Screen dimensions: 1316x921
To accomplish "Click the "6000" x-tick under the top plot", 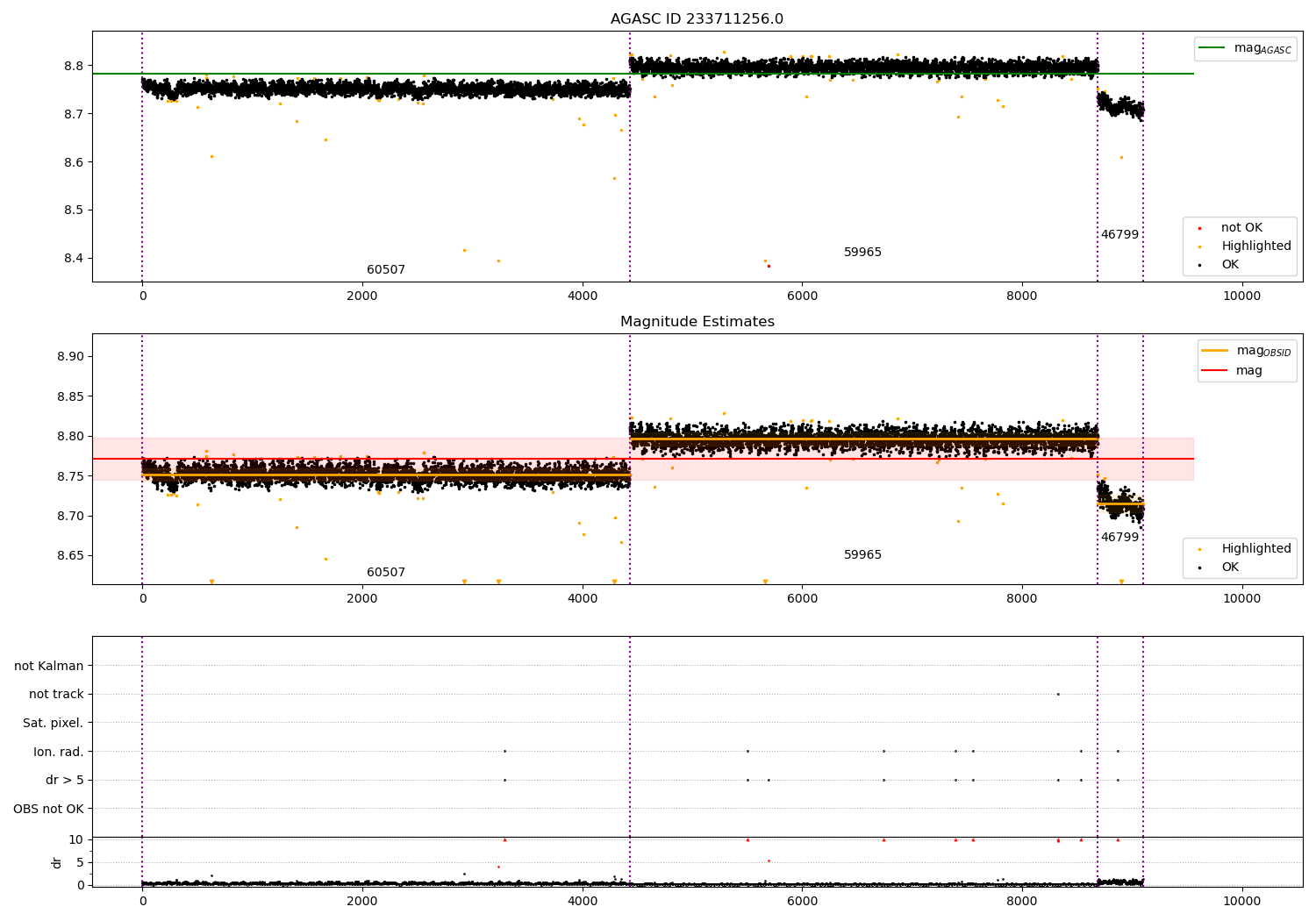I will (x=803, y=296).
